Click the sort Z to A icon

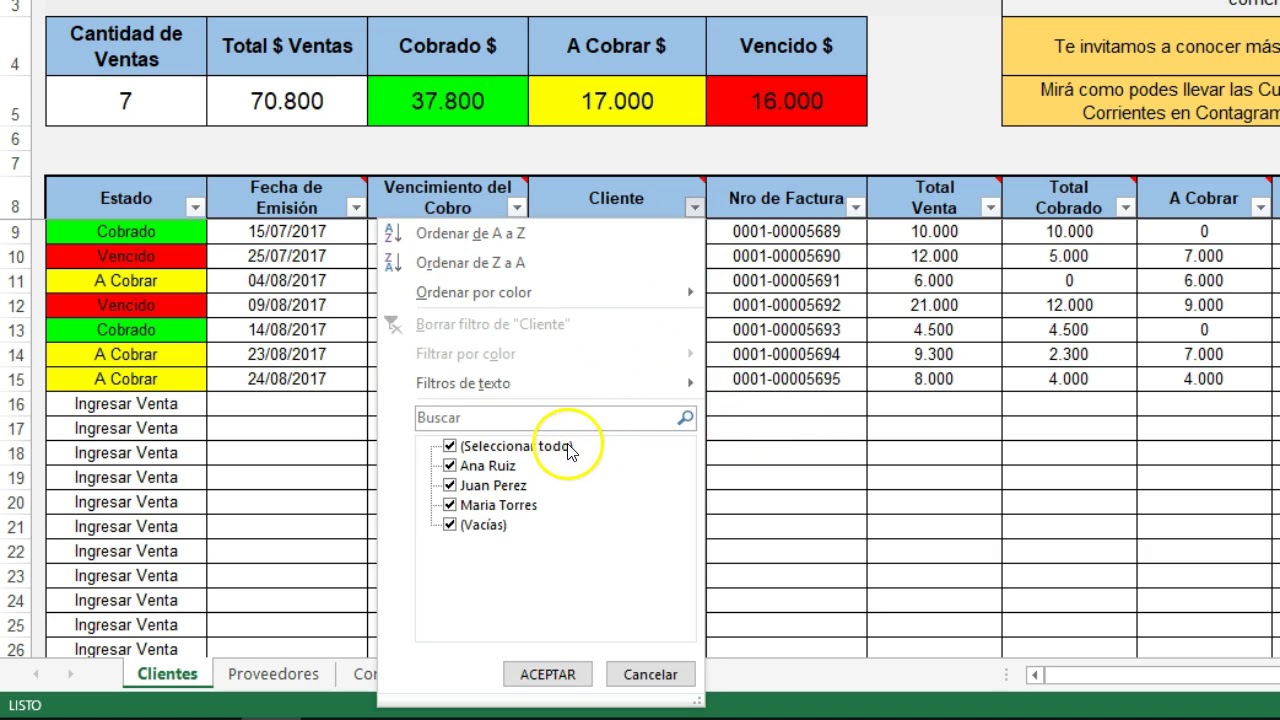[393, 263]
